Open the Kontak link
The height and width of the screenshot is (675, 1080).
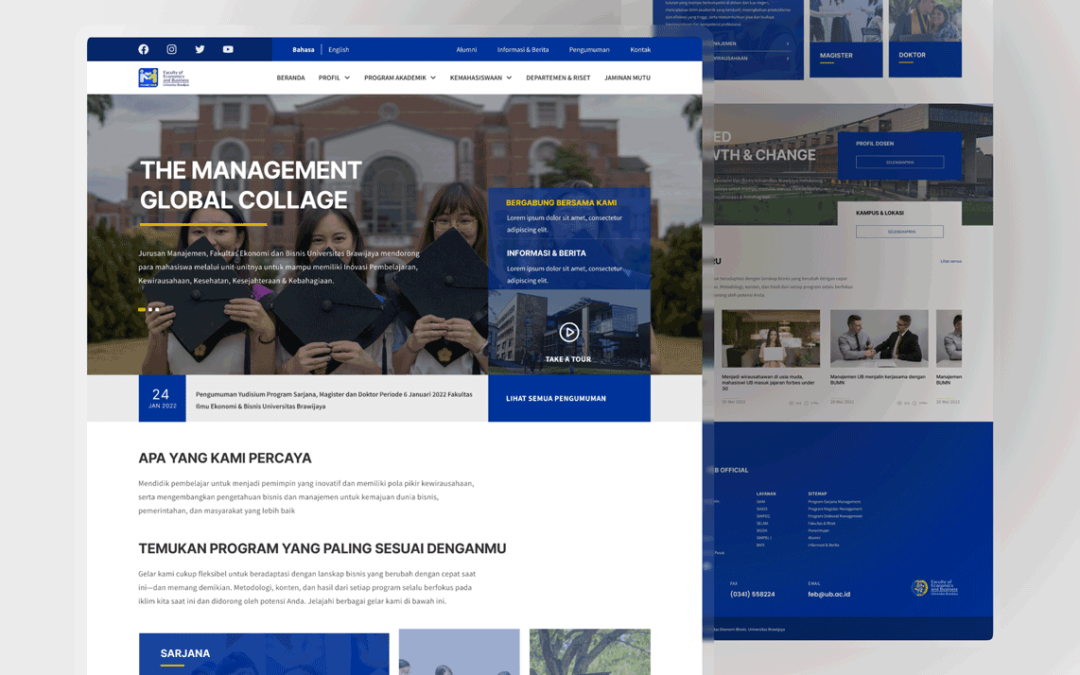coord(641,50)
